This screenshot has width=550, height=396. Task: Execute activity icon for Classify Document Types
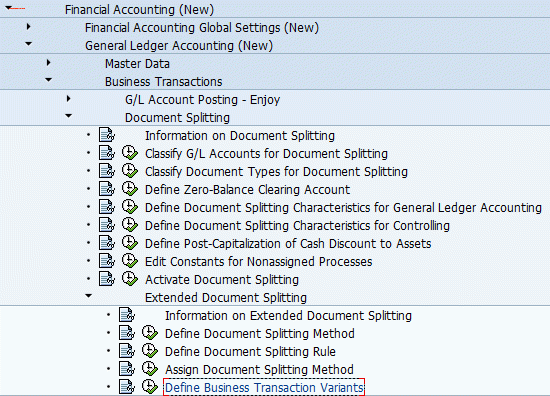130,171
